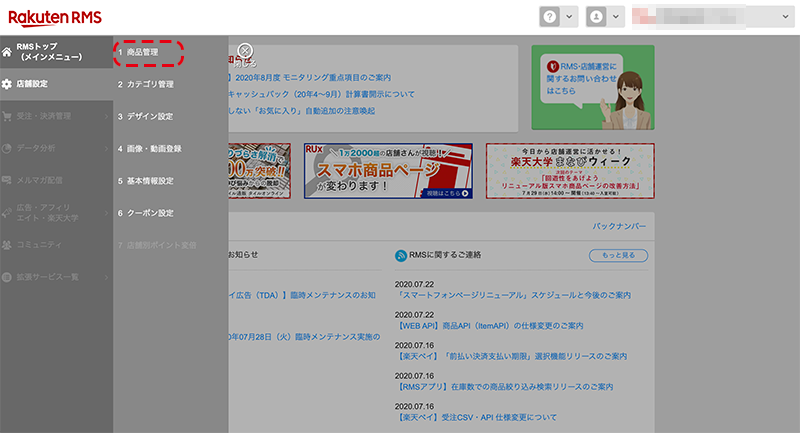The height and width of the screenshot is (433, 800).
Task: Open 【WEB API】商品API 仕様変更のご案内 link
Action: pyautogui.click(x=489, y=326)
